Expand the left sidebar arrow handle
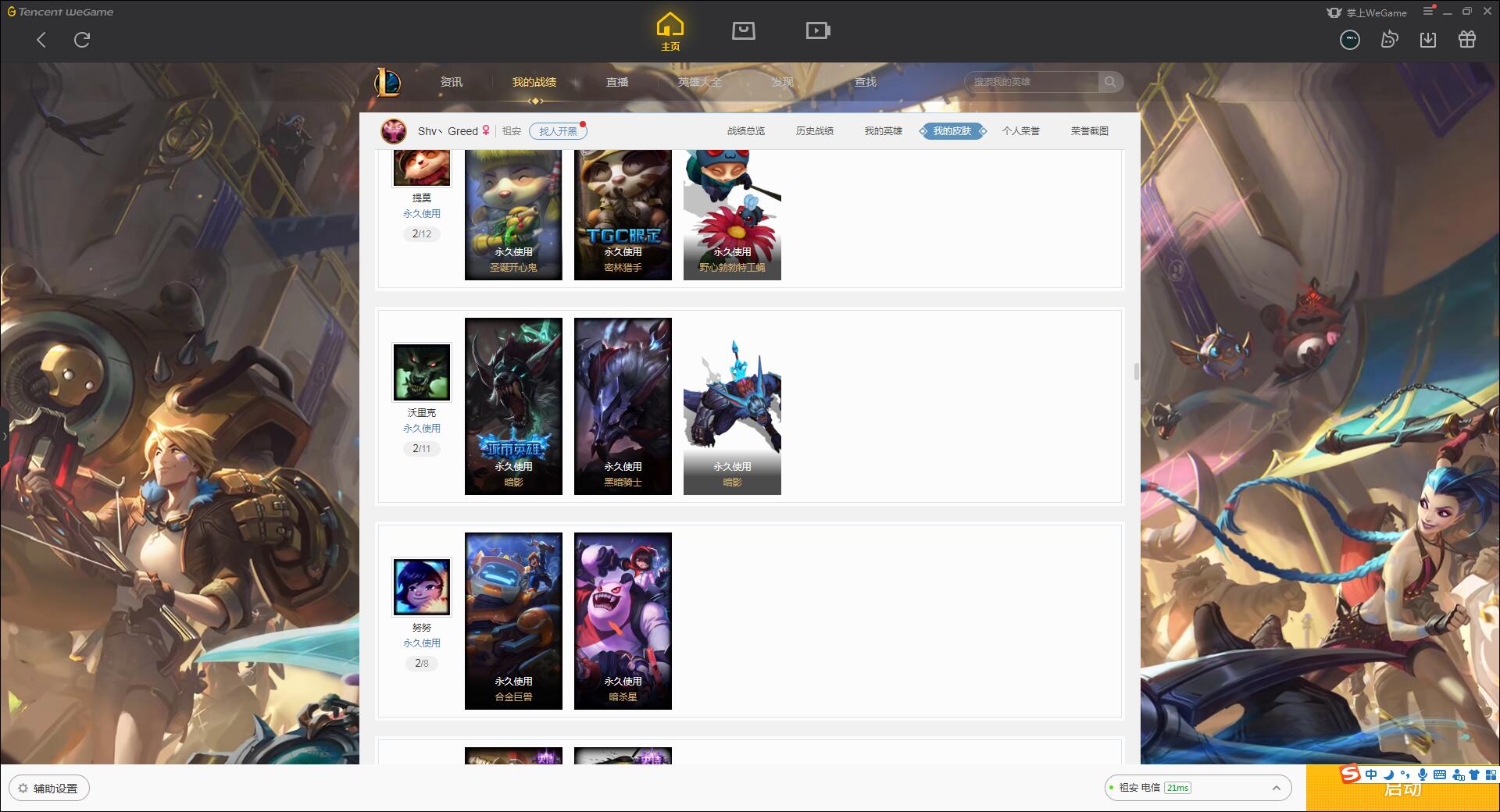 [4, 436]
